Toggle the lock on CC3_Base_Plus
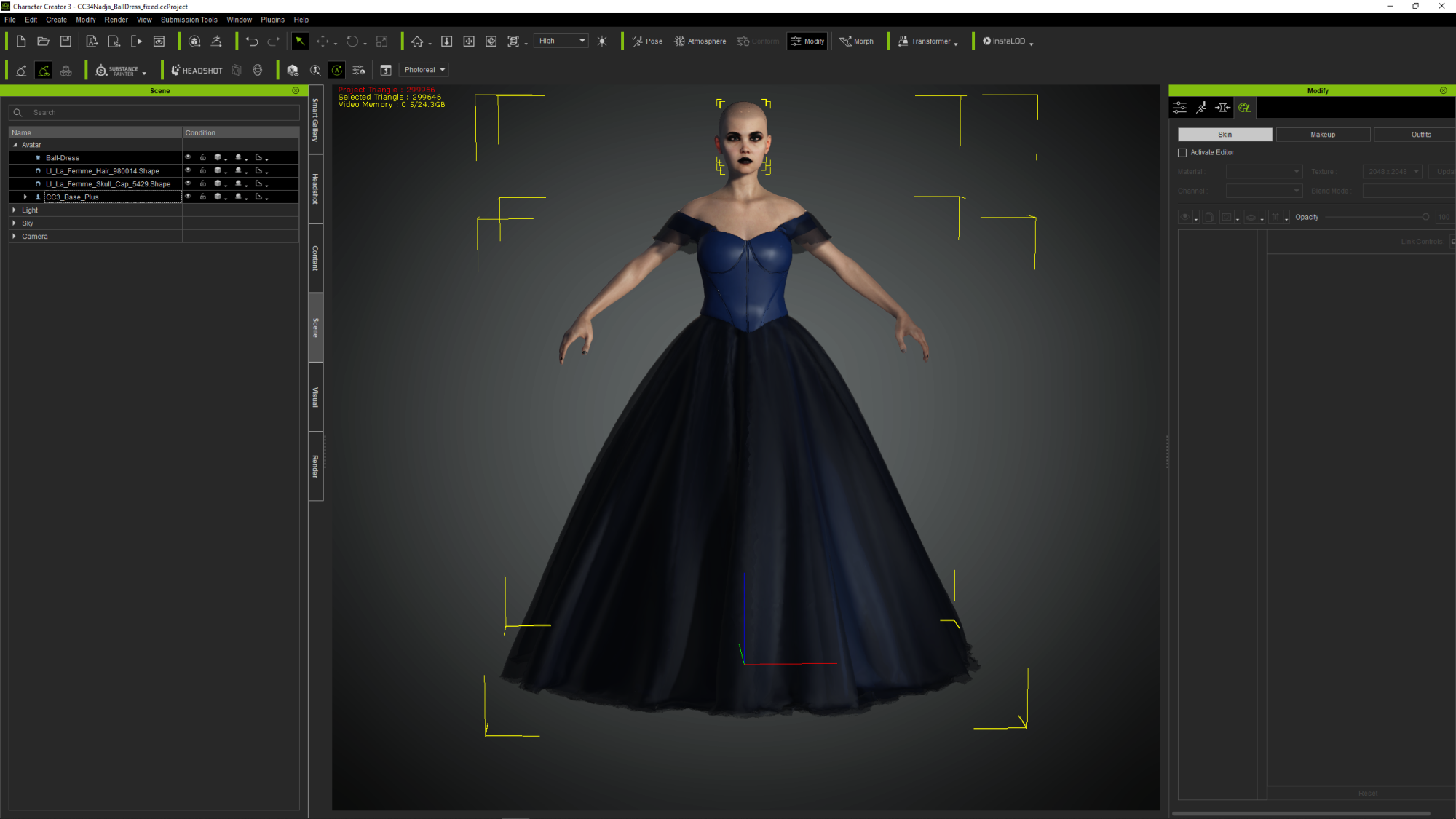Screen dimensions: 1456x819 pyautogui.click(x=203, y=197)
